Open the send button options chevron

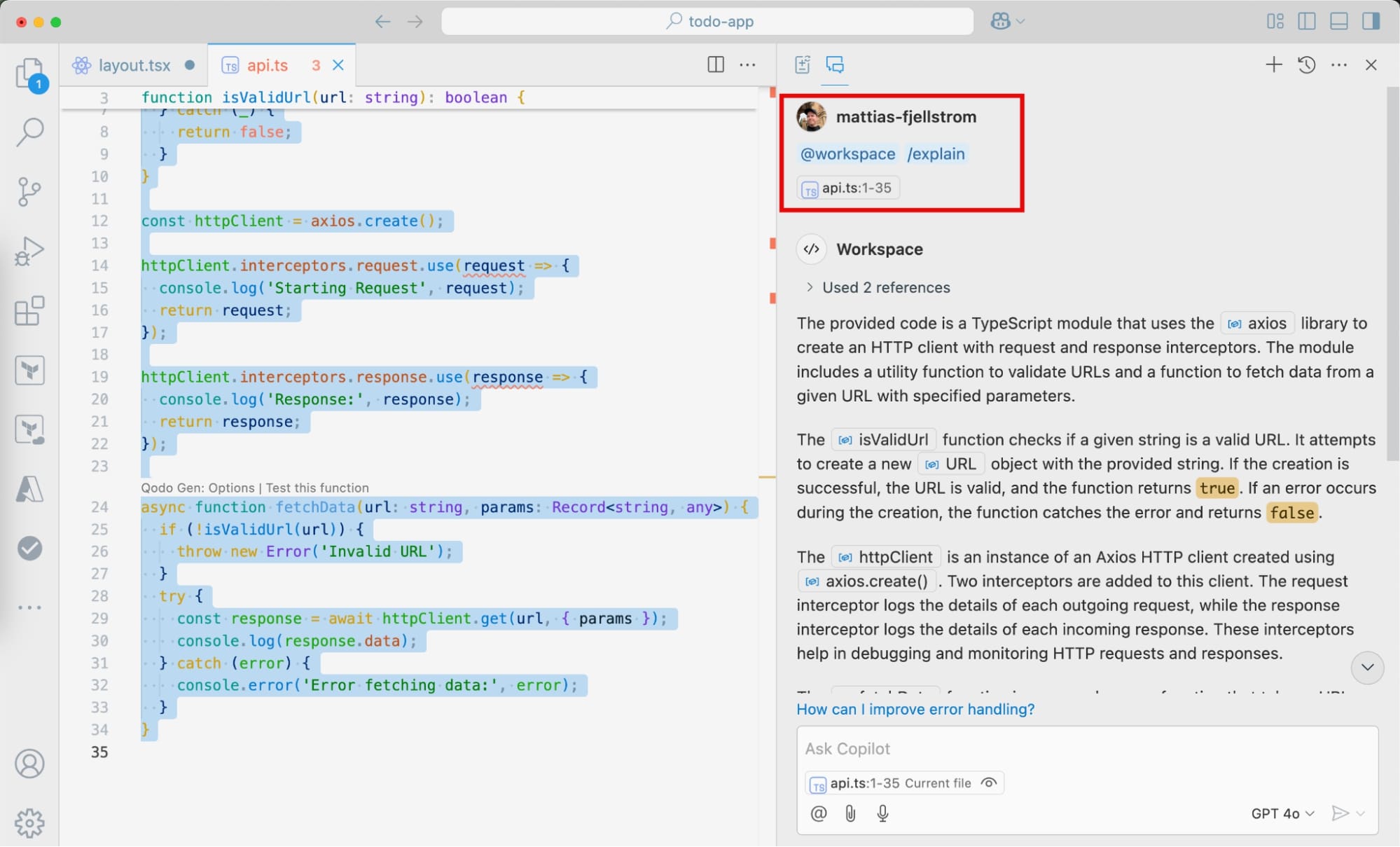click(x=1361, y=813)
